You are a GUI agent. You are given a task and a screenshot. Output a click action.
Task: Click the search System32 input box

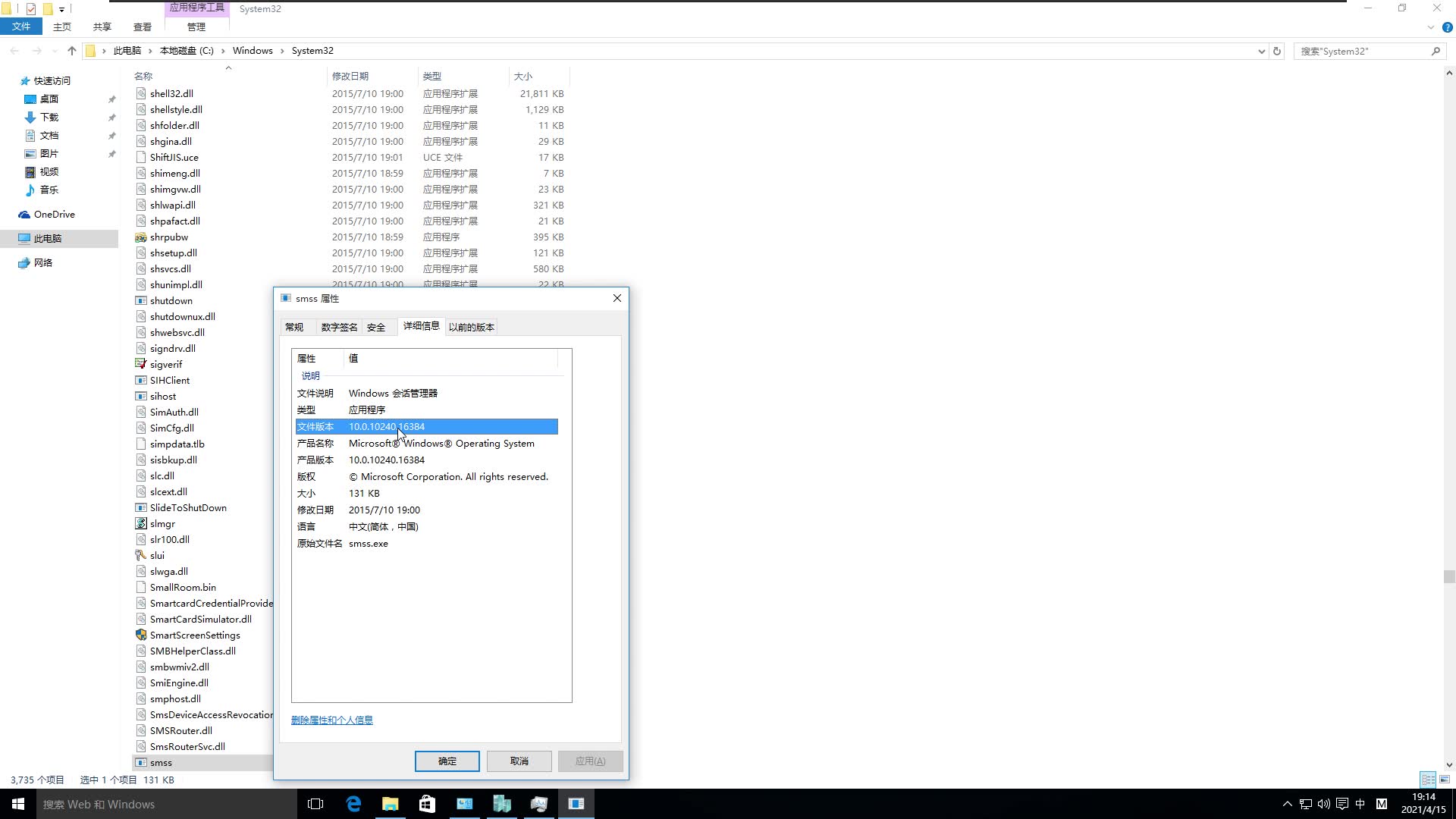[1361, 51]
